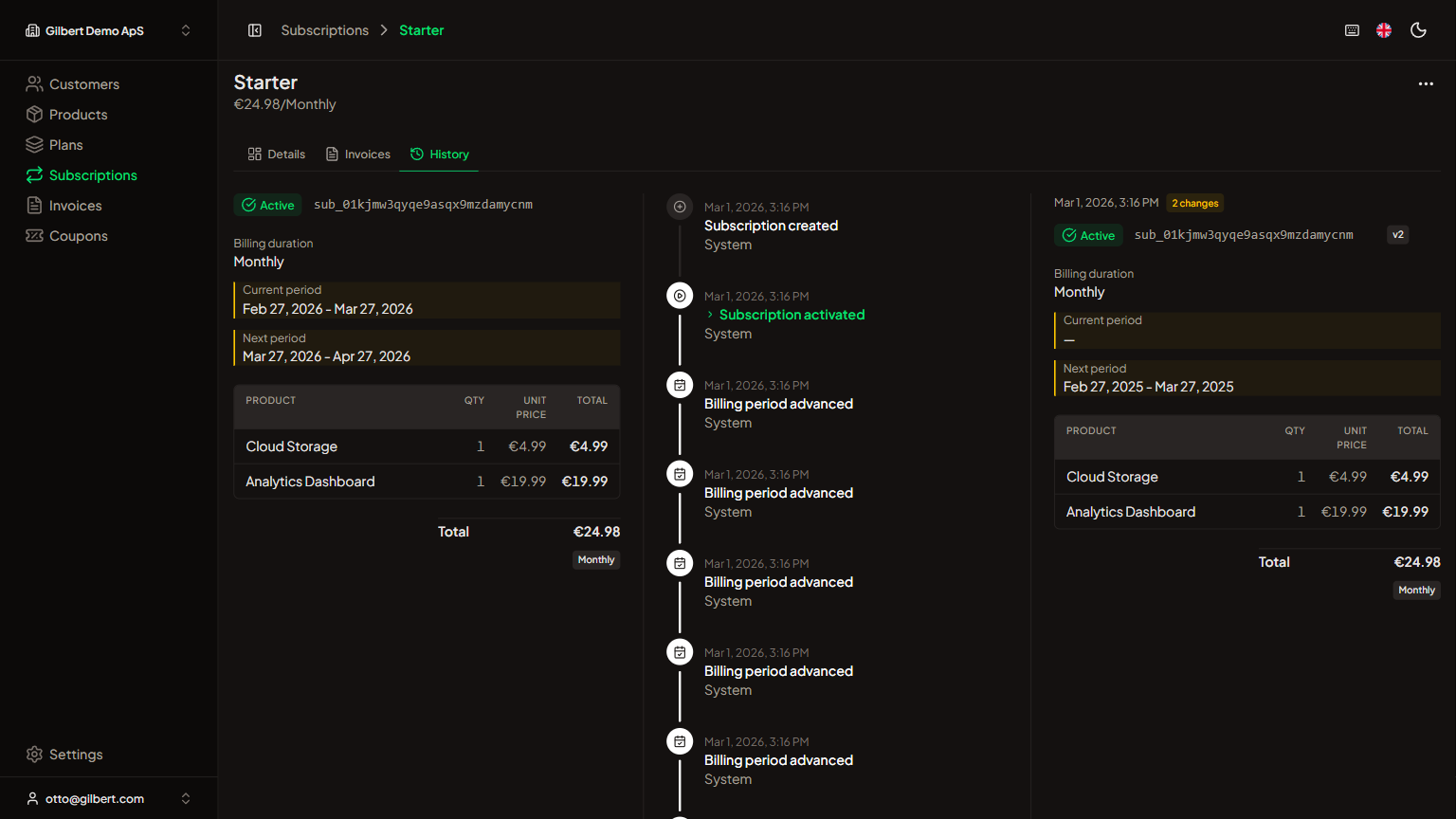Open Plans from the sidebar
Viewport: 1456px width, 819px height.
(65, 145)
